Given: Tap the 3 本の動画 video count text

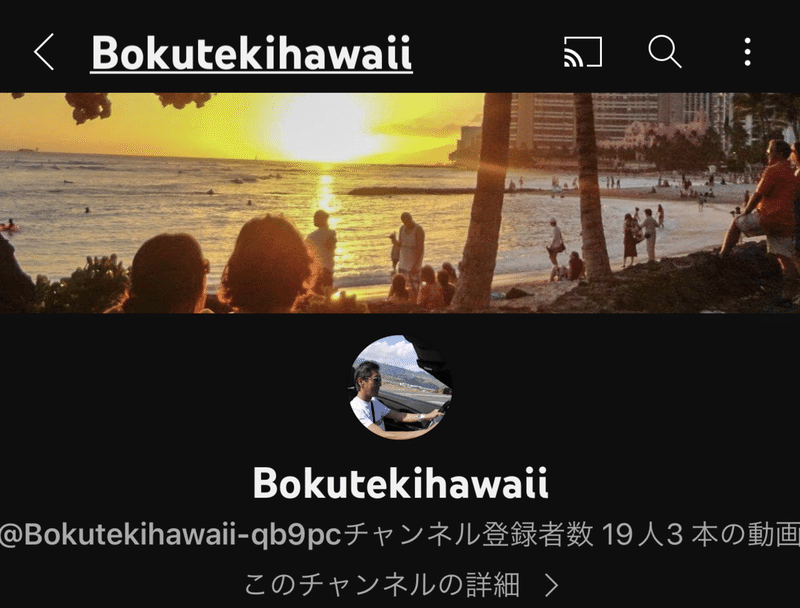Looking at the screenshot, I should [734, 535].
